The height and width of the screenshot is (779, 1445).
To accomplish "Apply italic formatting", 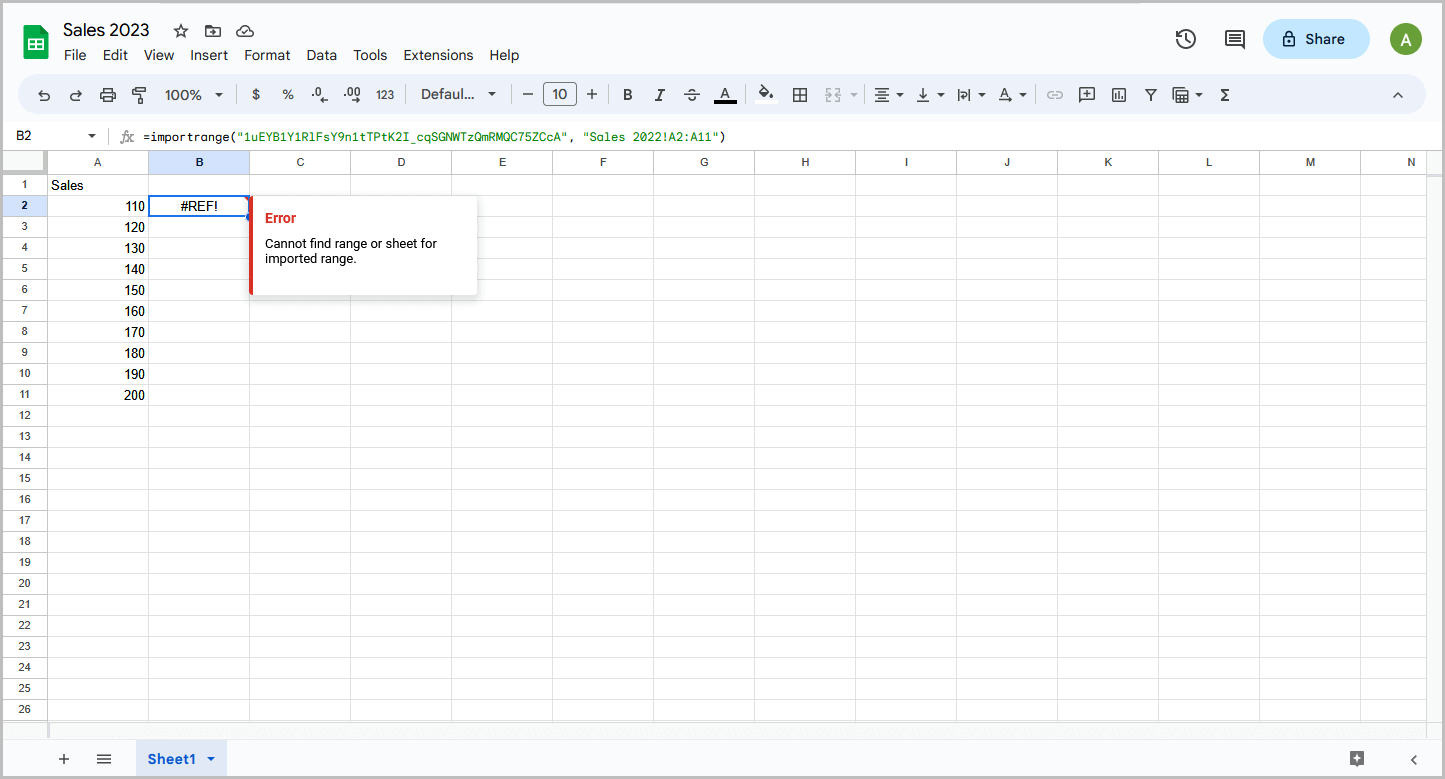I will click(659, 94).
